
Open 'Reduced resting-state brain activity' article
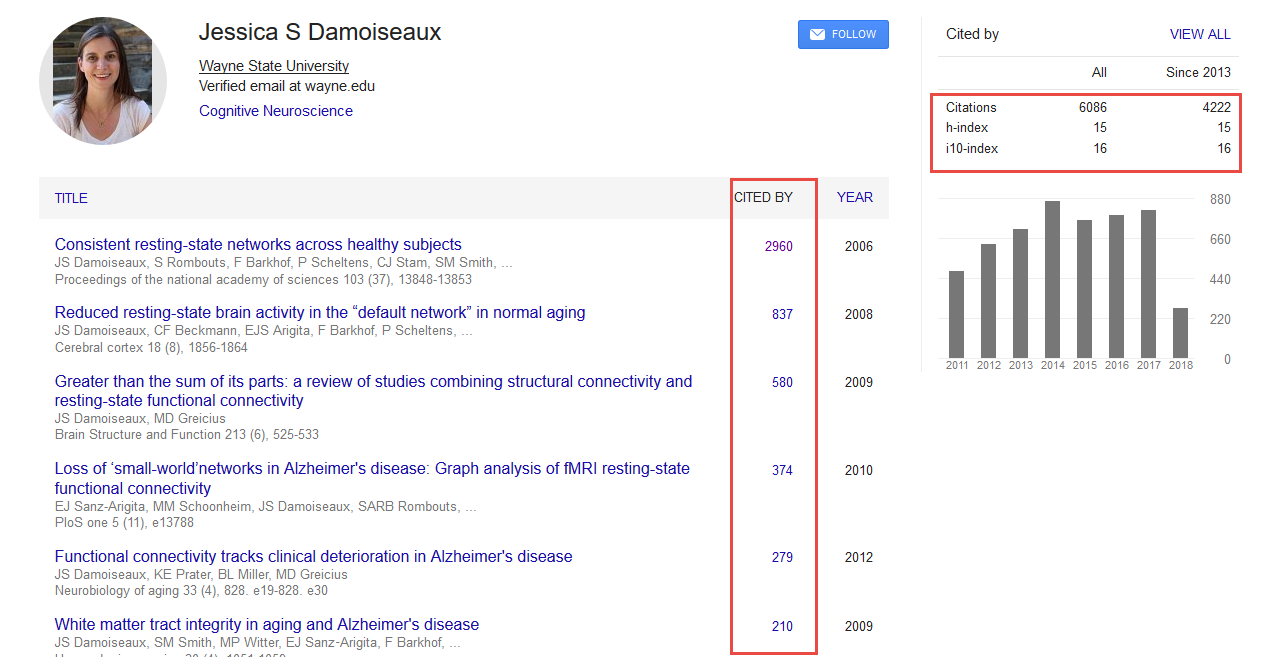pos(320,312)
